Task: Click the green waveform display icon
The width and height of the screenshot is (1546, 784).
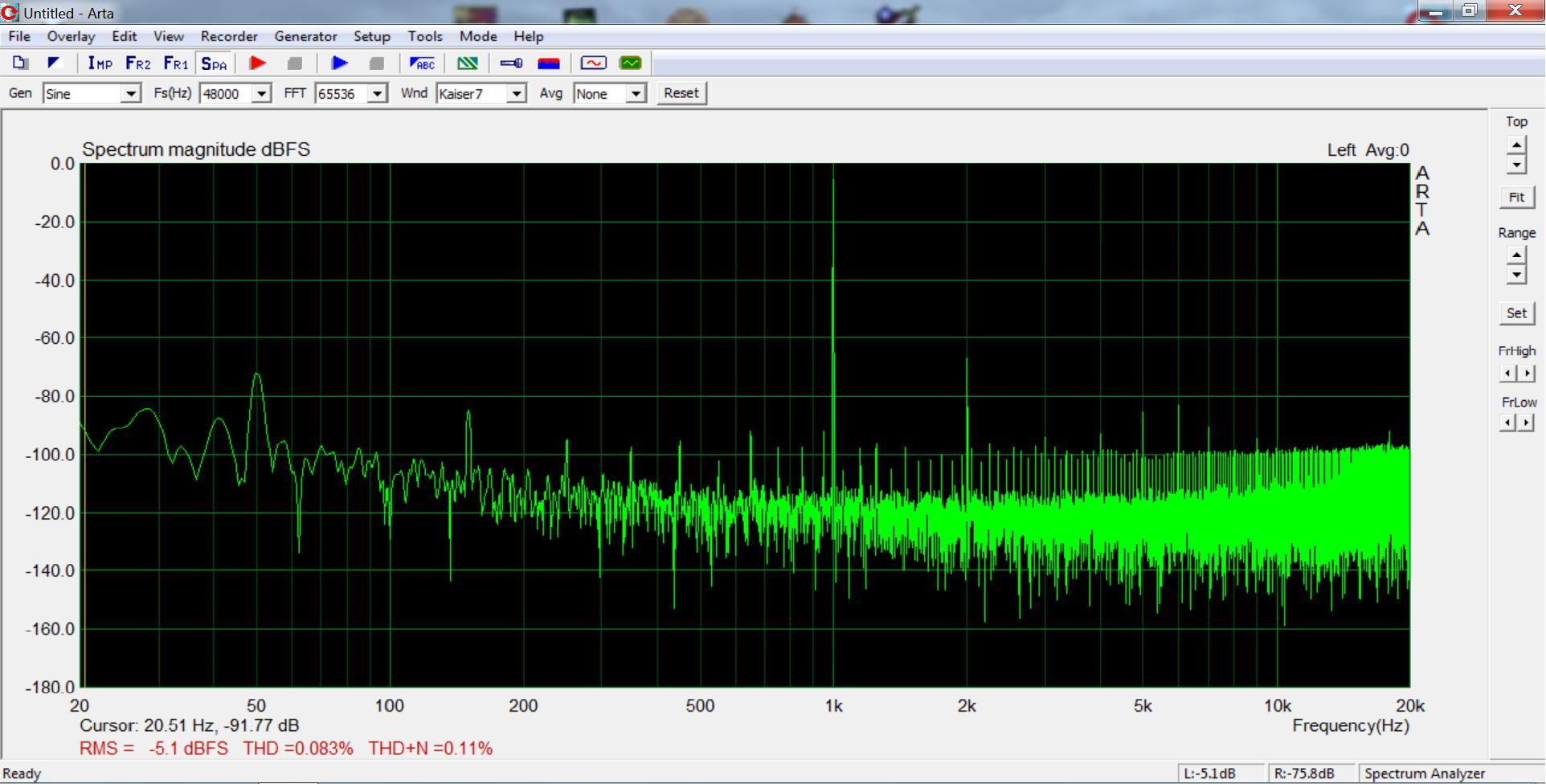Action: (631, 63)
